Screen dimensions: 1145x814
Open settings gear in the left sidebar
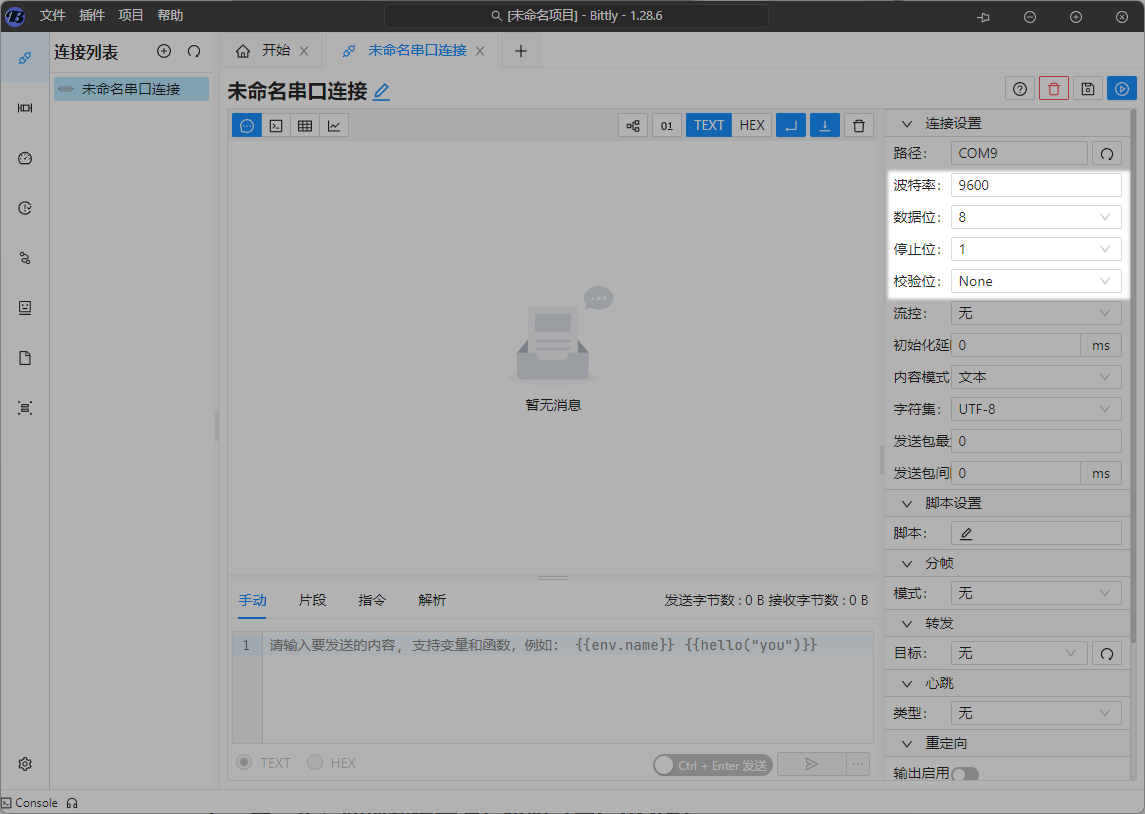(25, 763)
